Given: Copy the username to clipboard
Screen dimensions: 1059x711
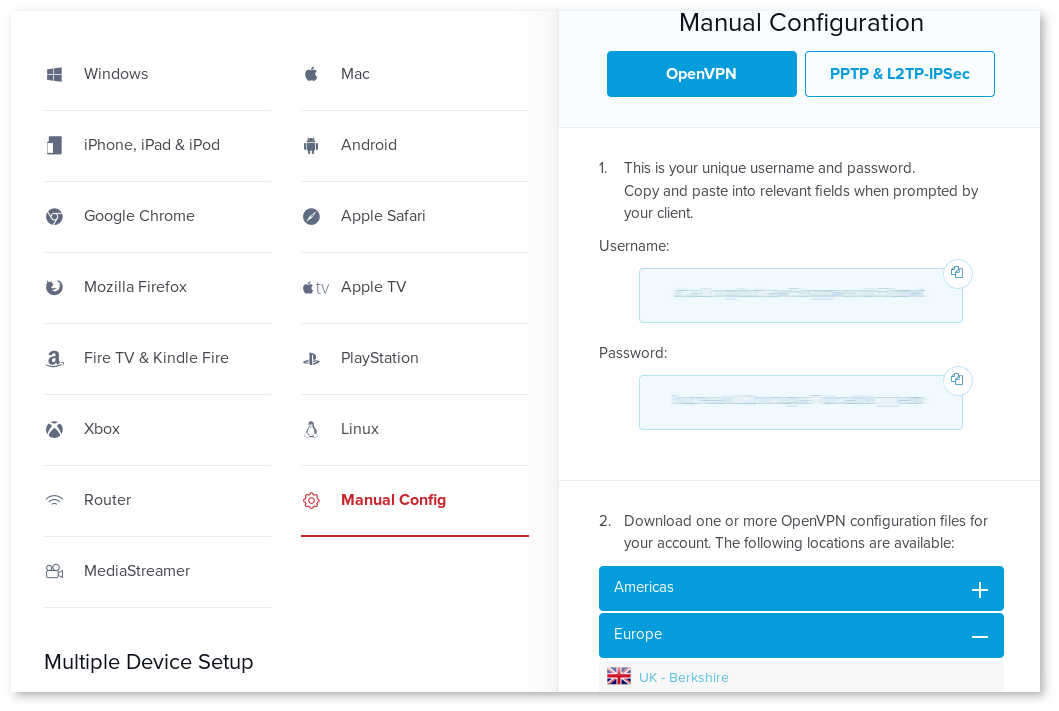Looking at the screenshot, I should tap(957, 273).
